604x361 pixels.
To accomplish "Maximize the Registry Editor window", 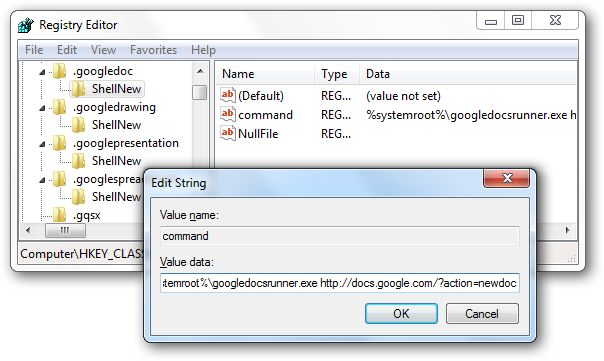I will [518, 20].
